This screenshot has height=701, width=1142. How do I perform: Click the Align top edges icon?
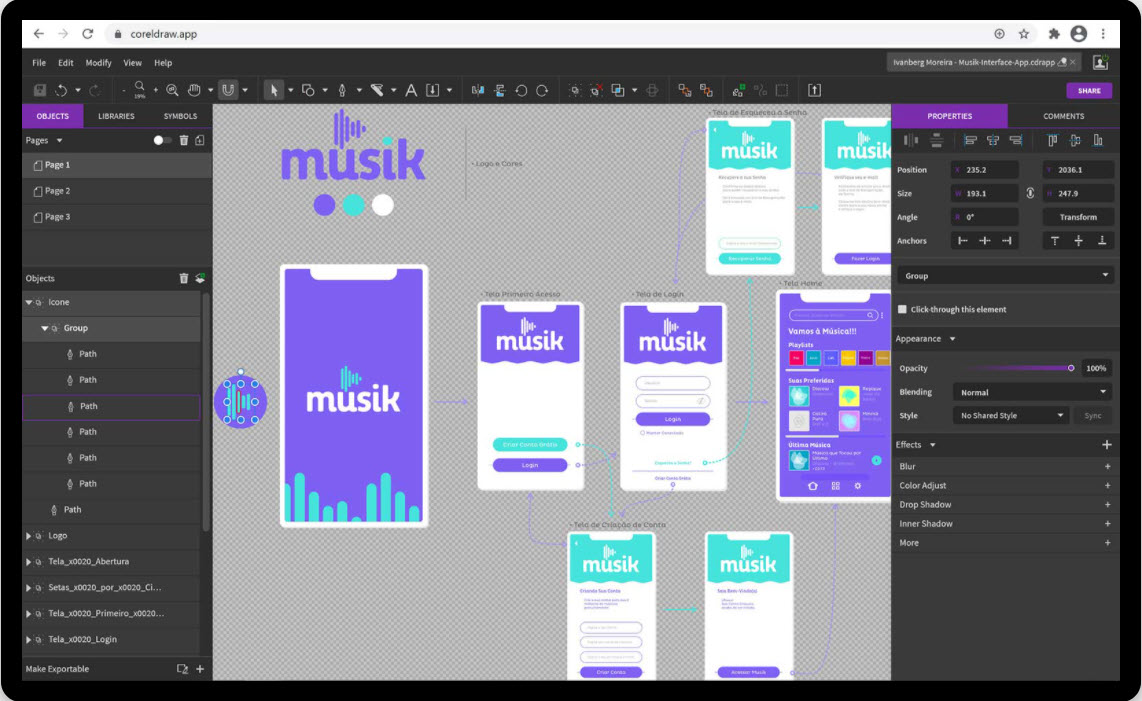(x=1052, y=140)
